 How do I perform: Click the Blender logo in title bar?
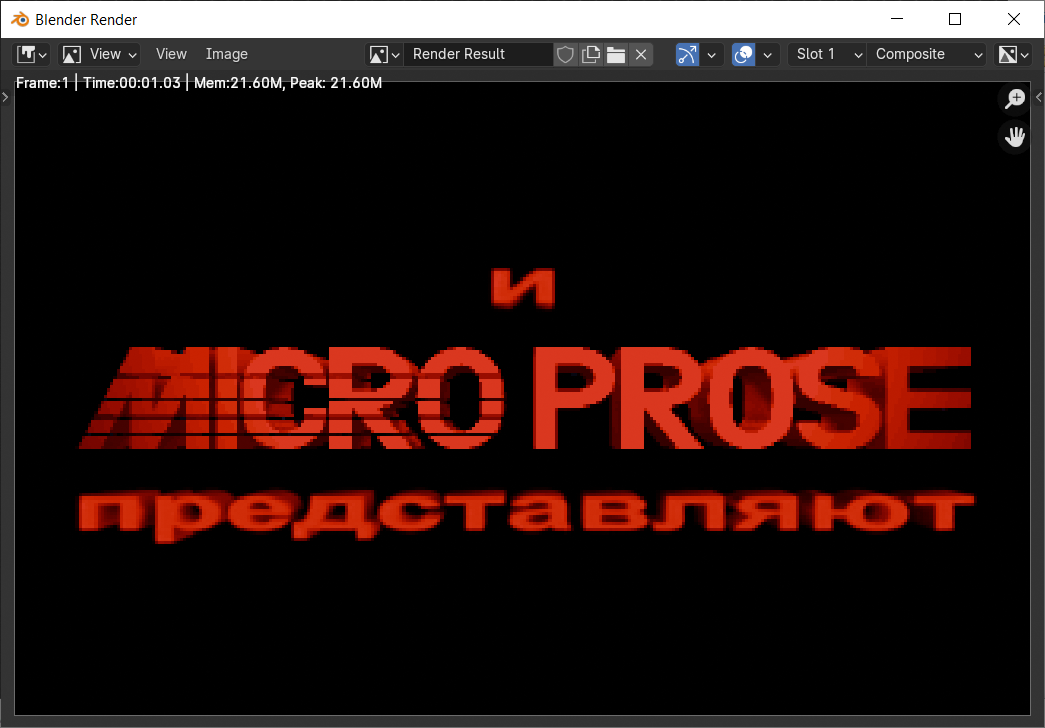point(20,19)
